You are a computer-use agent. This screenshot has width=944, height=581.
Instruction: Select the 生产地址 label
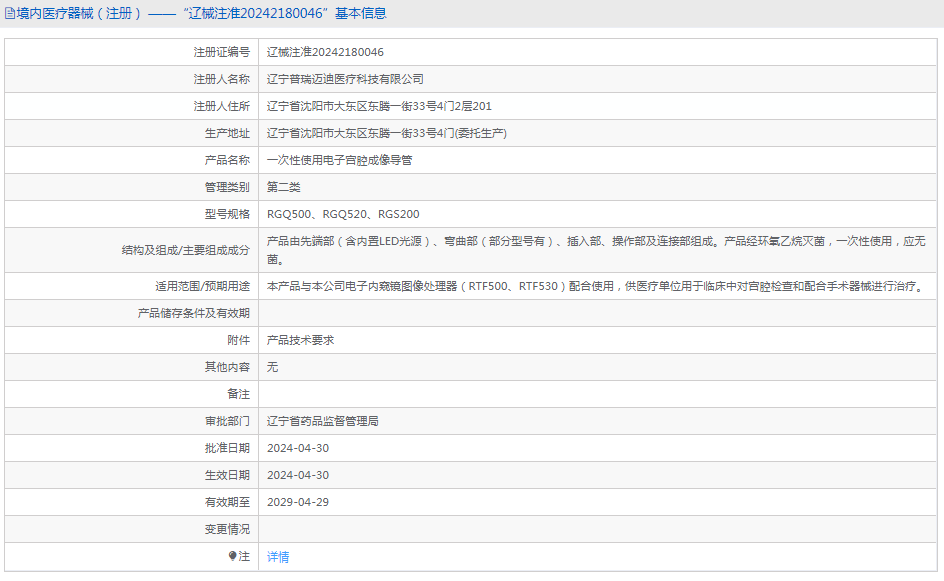click(x=227, y=134)
